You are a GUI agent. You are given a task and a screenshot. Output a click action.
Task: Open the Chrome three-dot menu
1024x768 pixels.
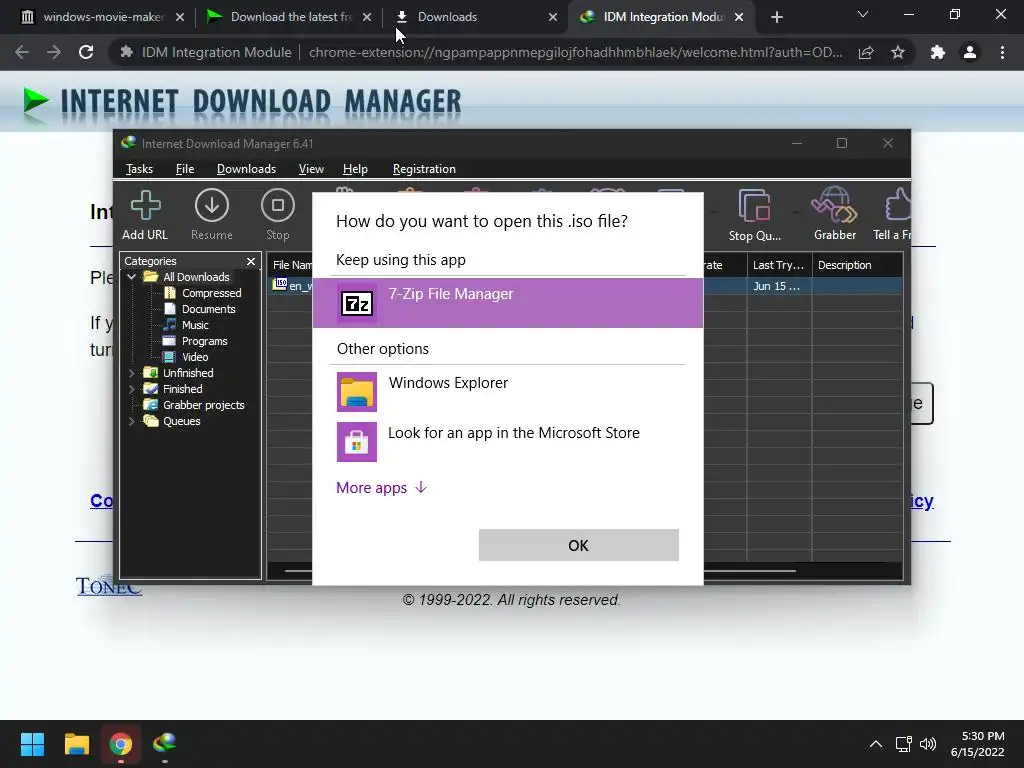tap(1002, 52)
